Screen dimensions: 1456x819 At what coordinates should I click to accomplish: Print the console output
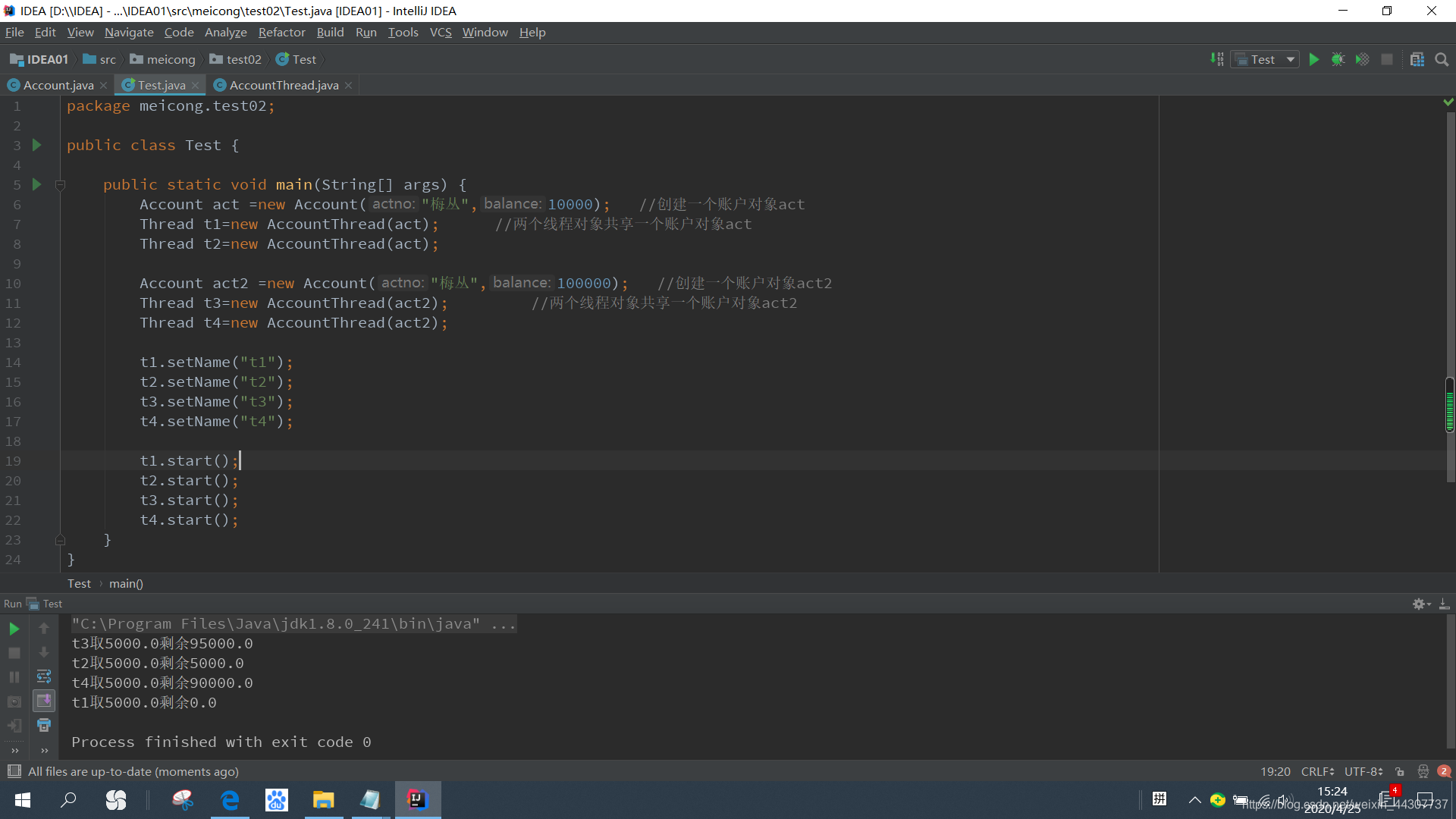click(44, 726)
